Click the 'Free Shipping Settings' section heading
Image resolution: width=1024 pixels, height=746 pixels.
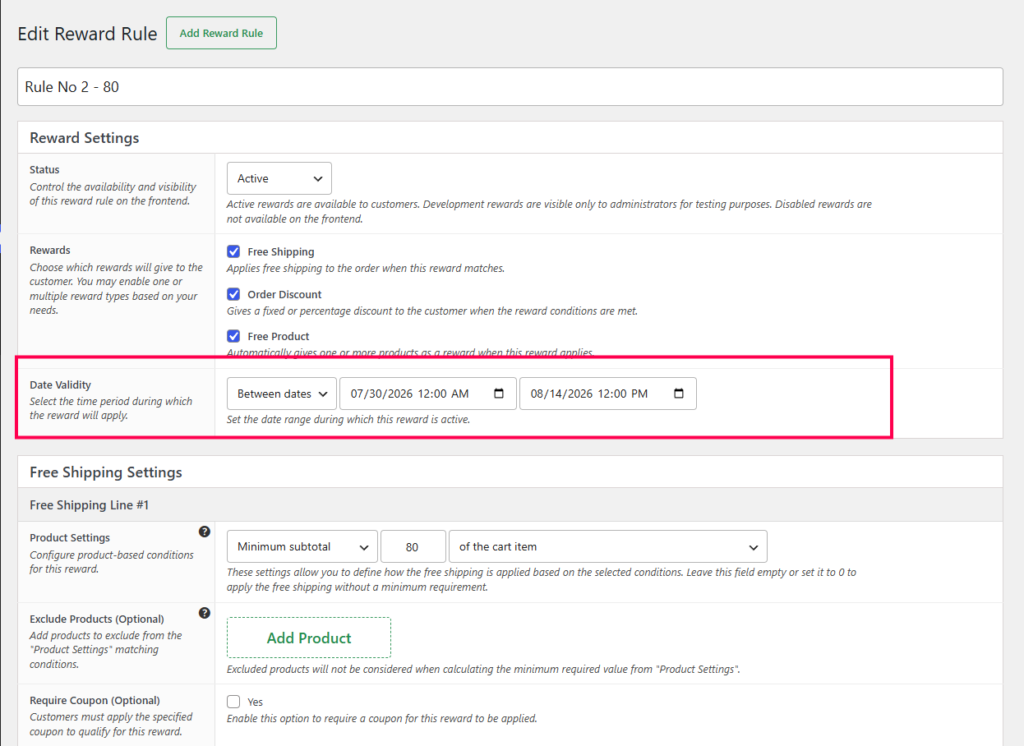106,472
